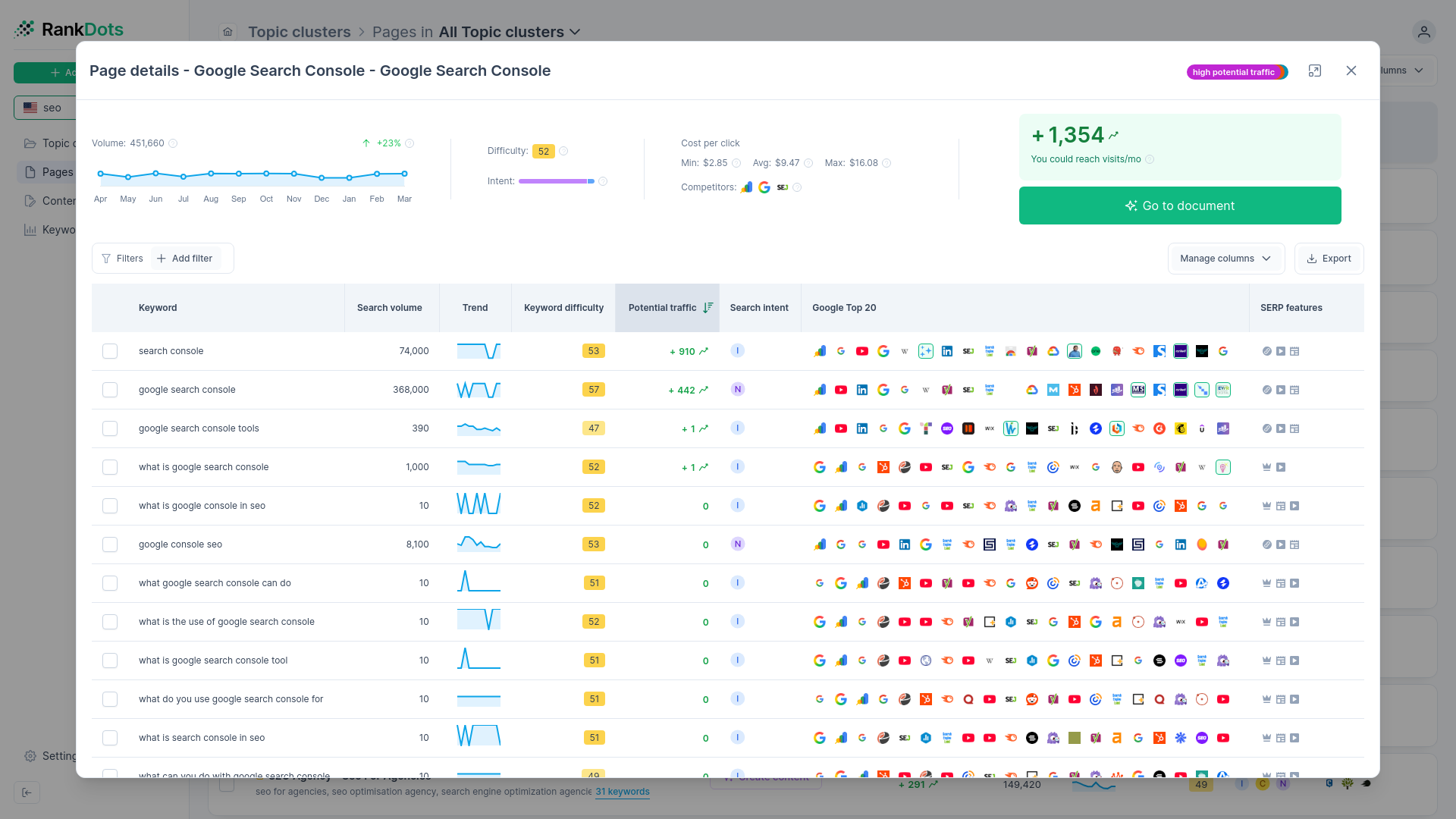Click video SERP icon in google console seo row

coord(1281,544)
